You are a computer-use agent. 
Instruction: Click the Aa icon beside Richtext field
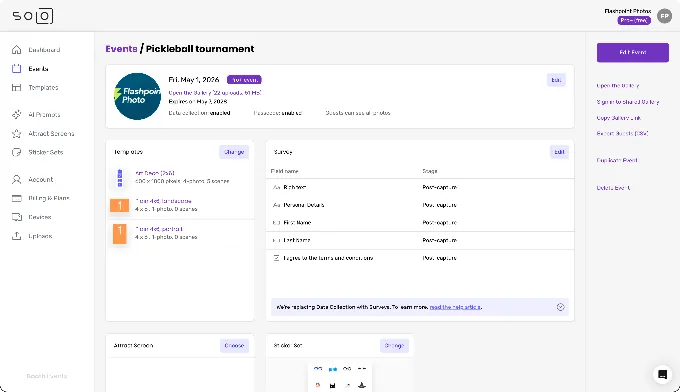click(x=276, y=187)
